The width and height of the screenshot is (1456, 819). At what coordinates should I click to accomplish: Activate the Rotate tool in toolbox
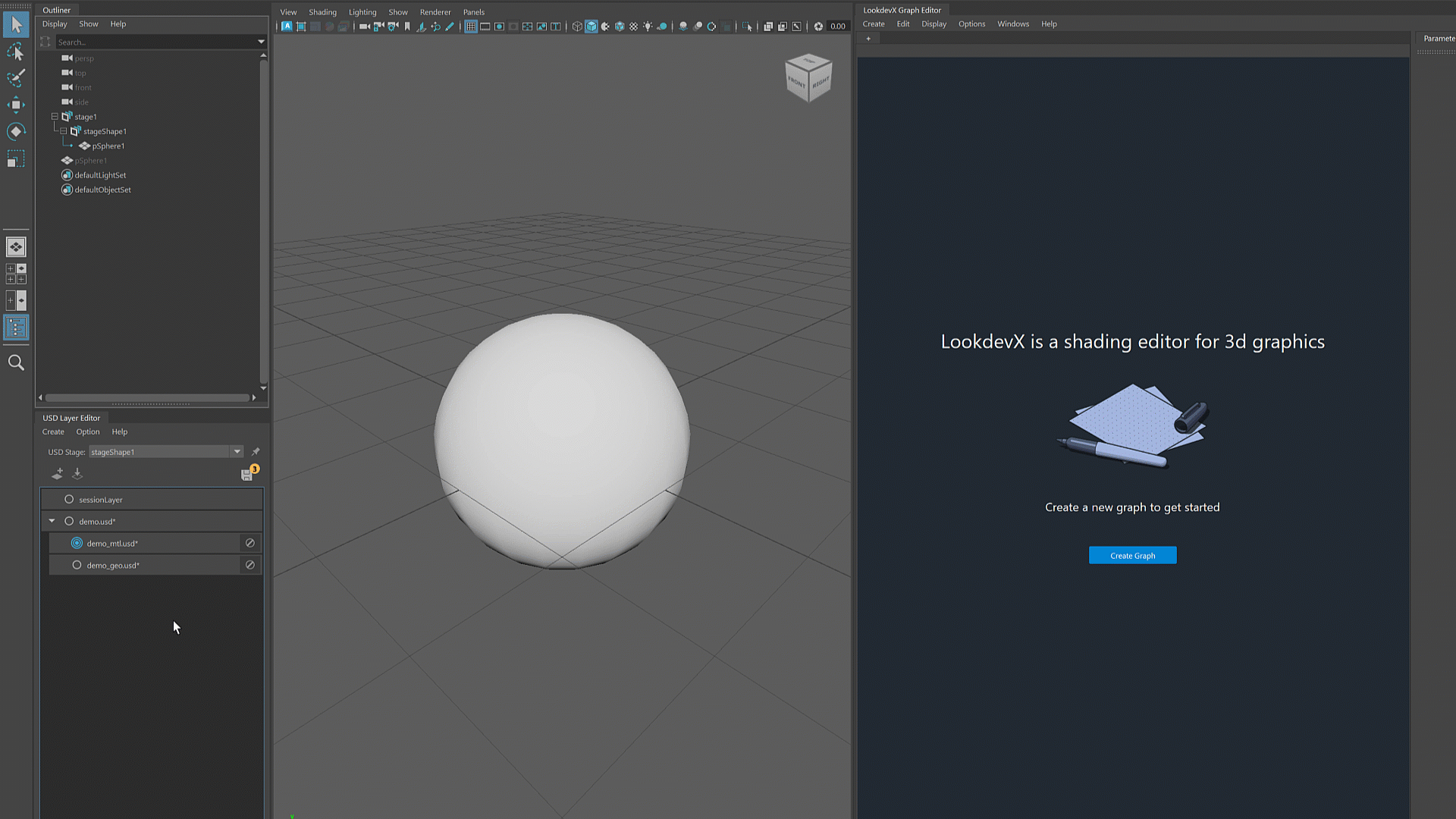click(16, 131)
